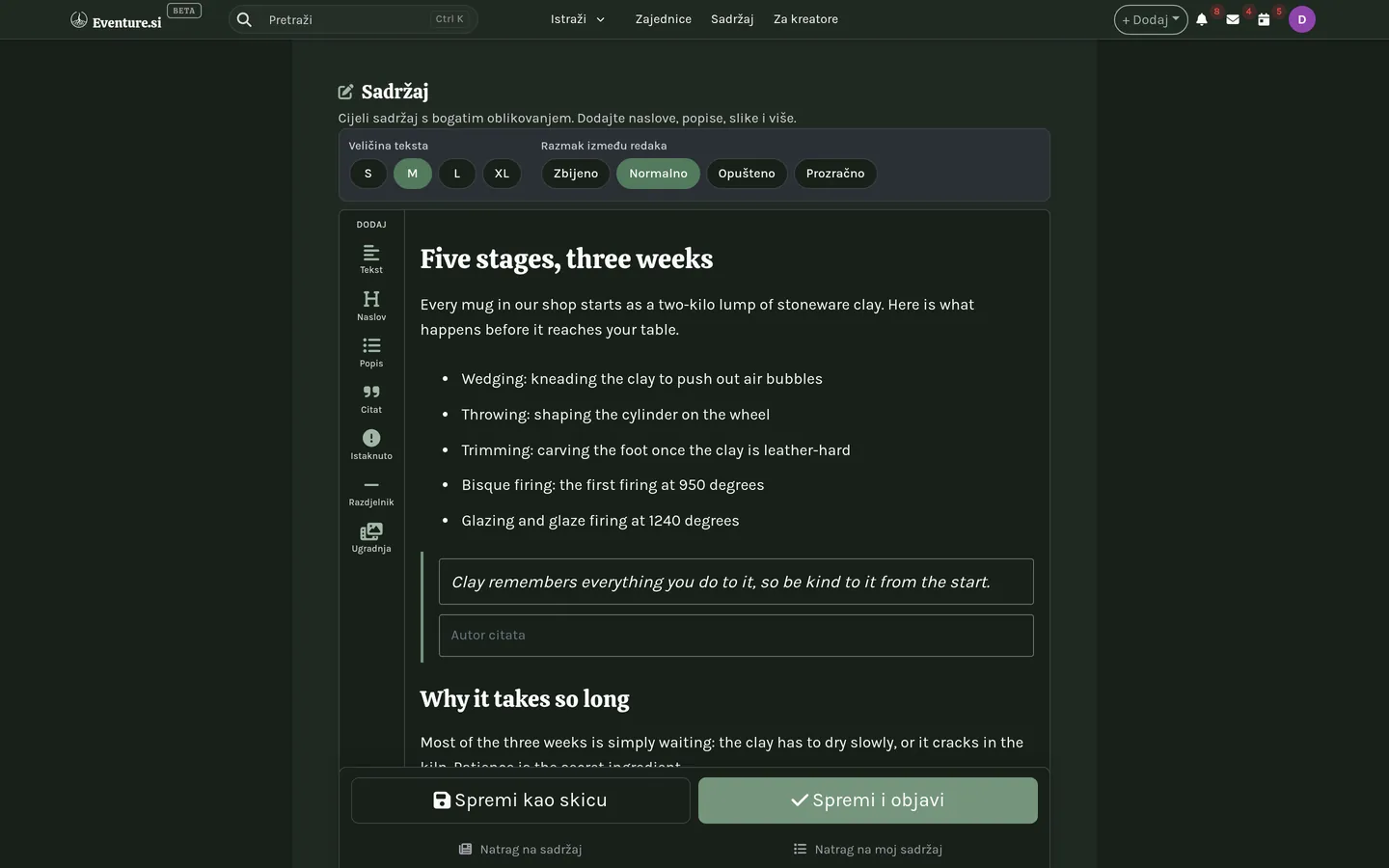Image resolution: width=1389 pixels, height=868 pixels.
Task: Add an Ugradnja embed block
Action: click(x=371, y=536)
